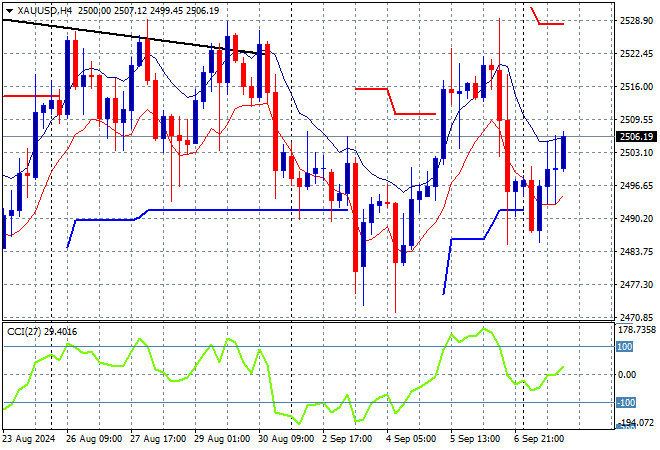Click the 30 Aug 09:00 time label
660x450 pixels.
[x=286, y=439]
